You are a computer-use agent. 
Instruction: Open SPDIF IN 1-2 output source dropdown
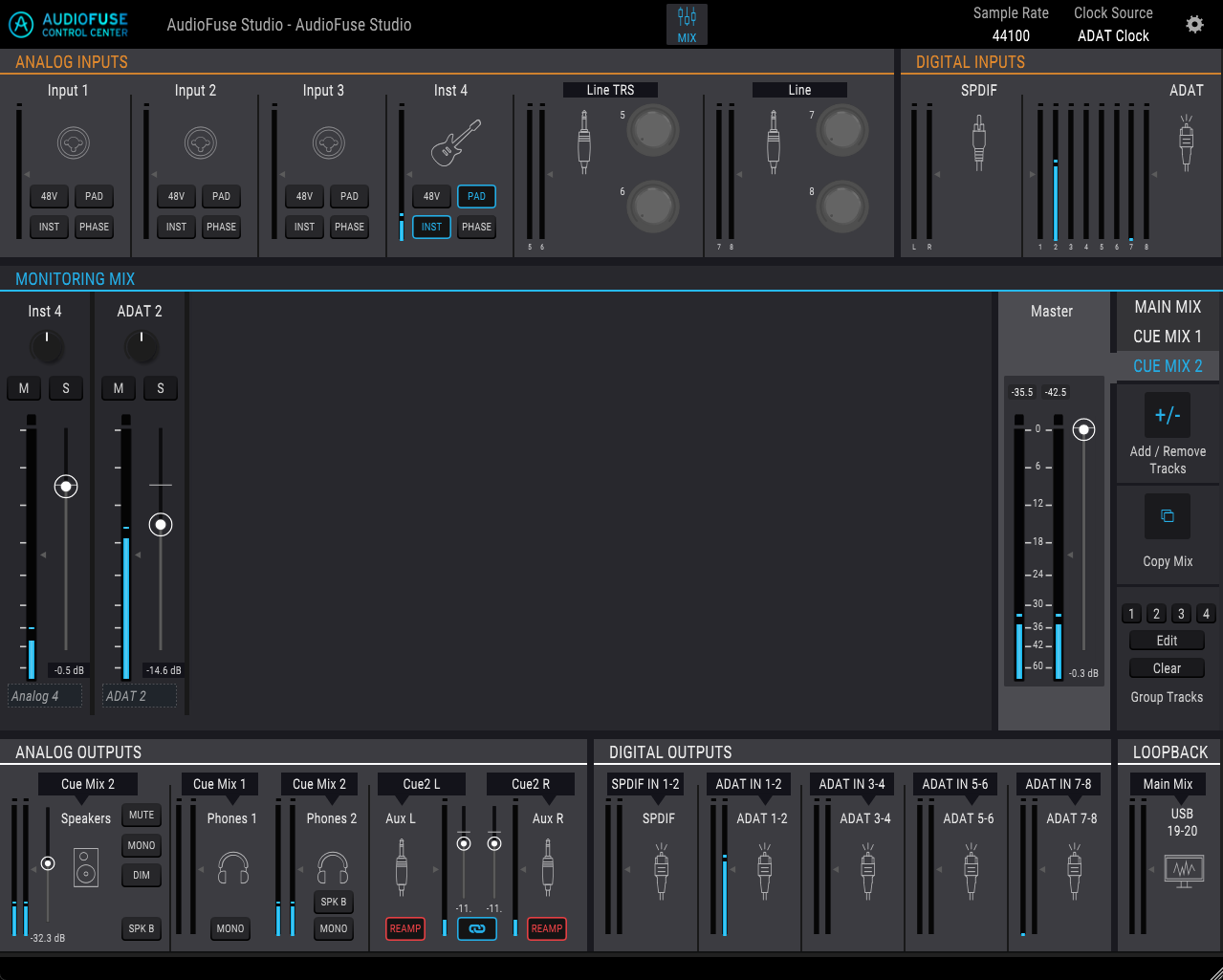645,784
